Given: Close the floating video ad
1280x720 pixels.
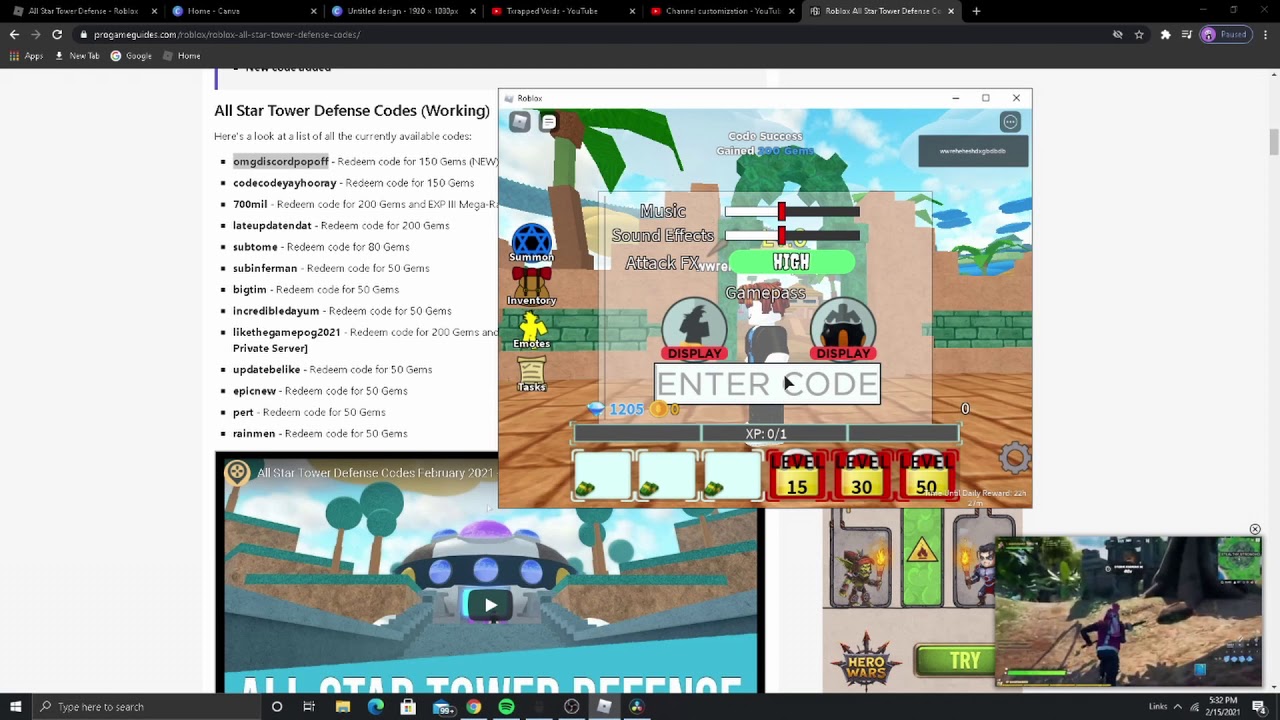Looking at the screenshot, I should (x=1255, y=529).
